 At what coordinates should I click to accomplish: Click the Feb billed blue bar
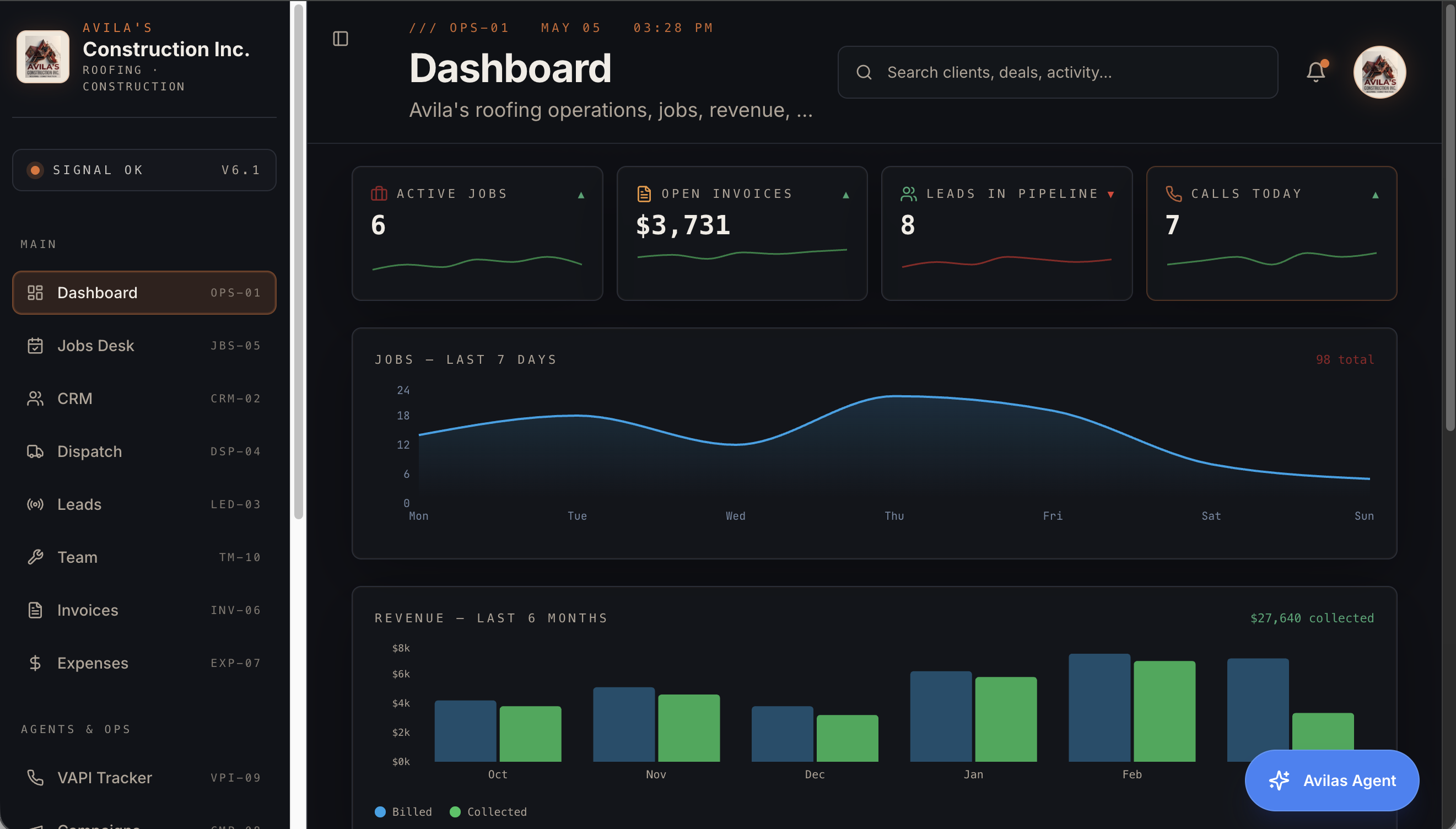1099,708
